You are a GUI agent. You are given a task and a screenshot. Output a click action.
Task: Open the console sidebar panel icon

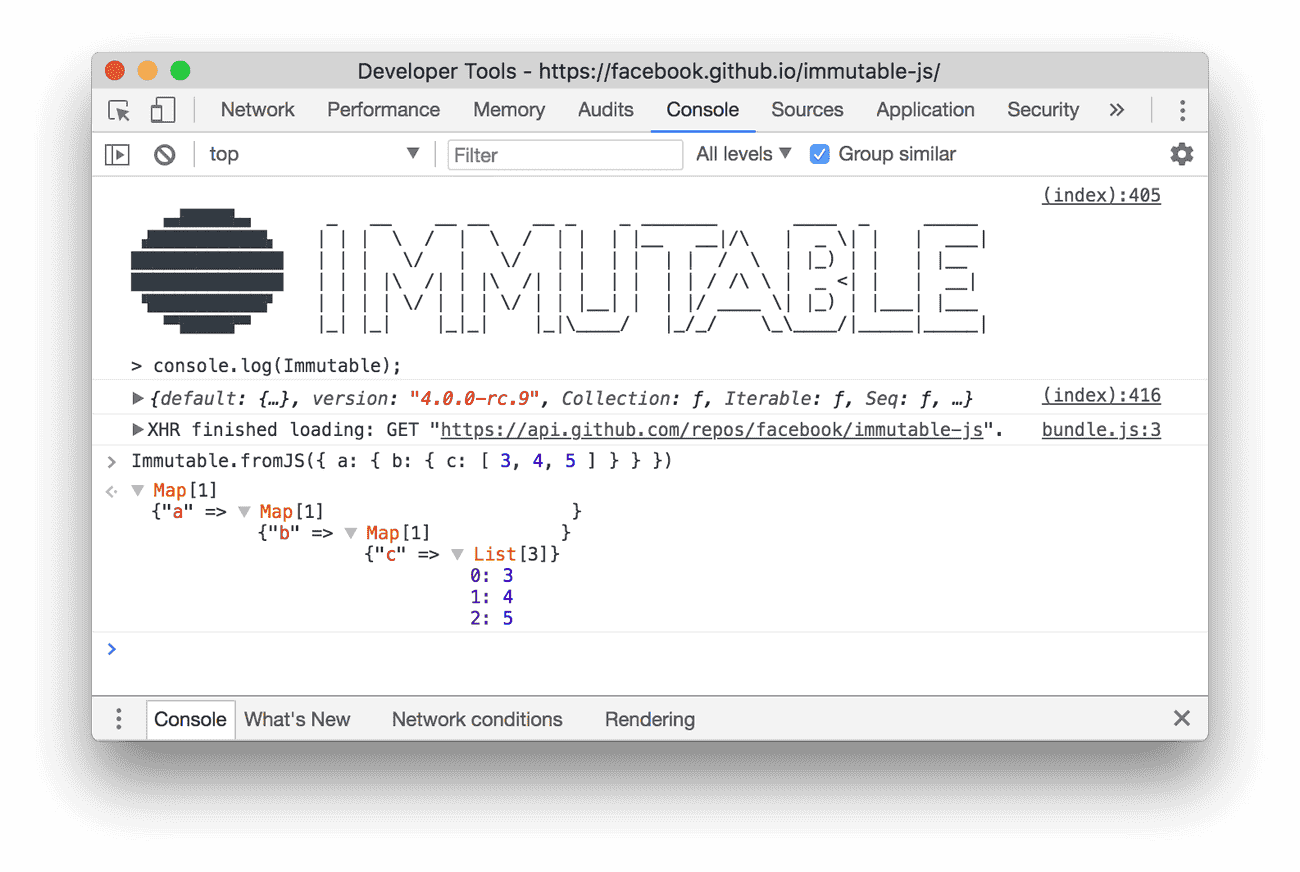coord(117,154)
